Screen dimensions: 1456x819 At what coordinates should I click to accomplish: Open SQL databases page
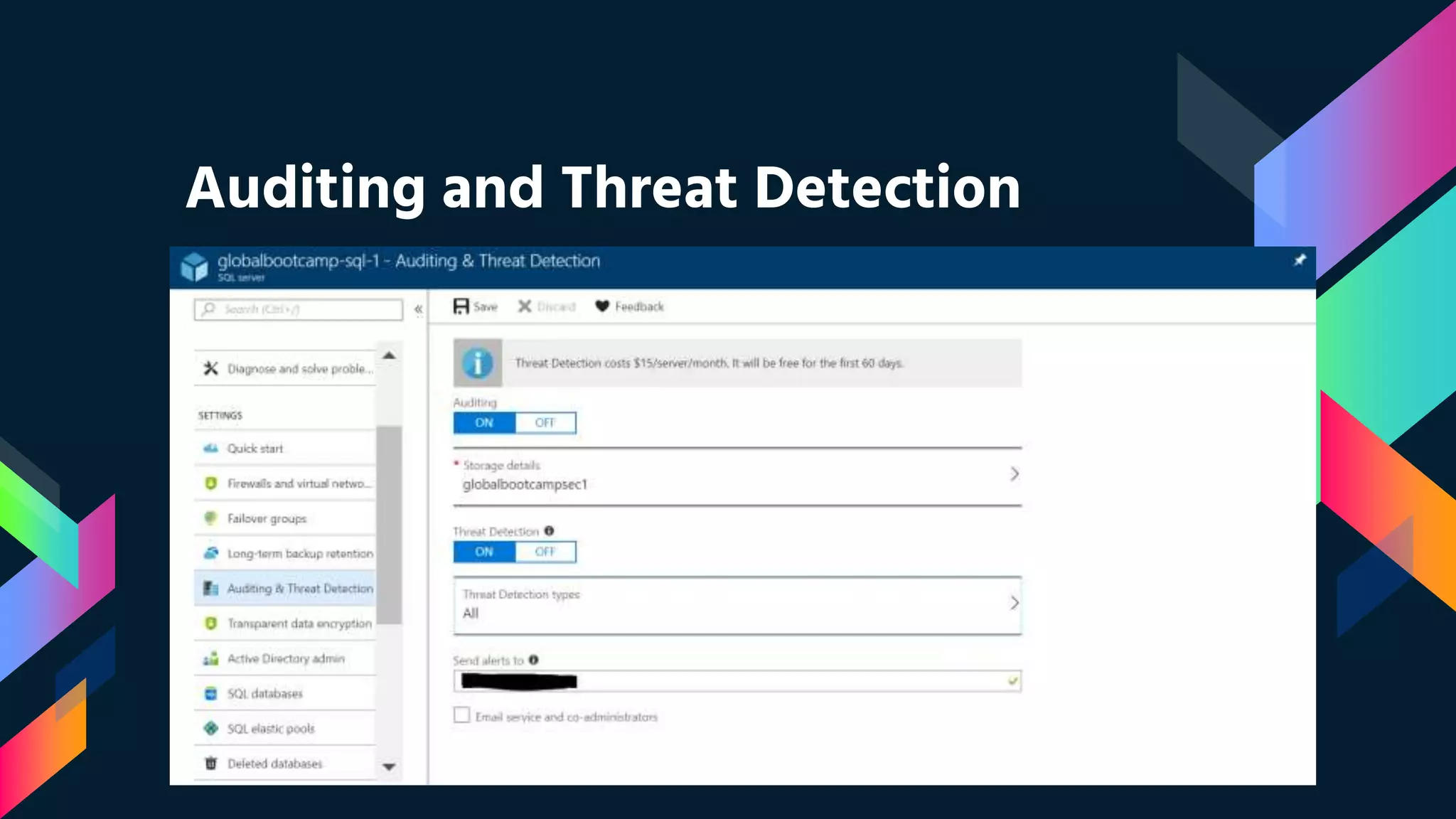point(285,693)
